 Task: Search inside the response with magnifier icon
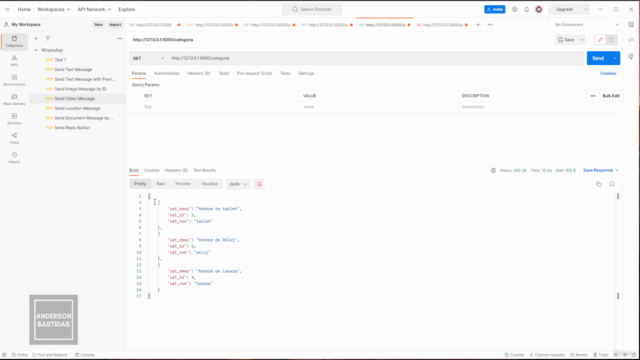click(x=612, y=184)
